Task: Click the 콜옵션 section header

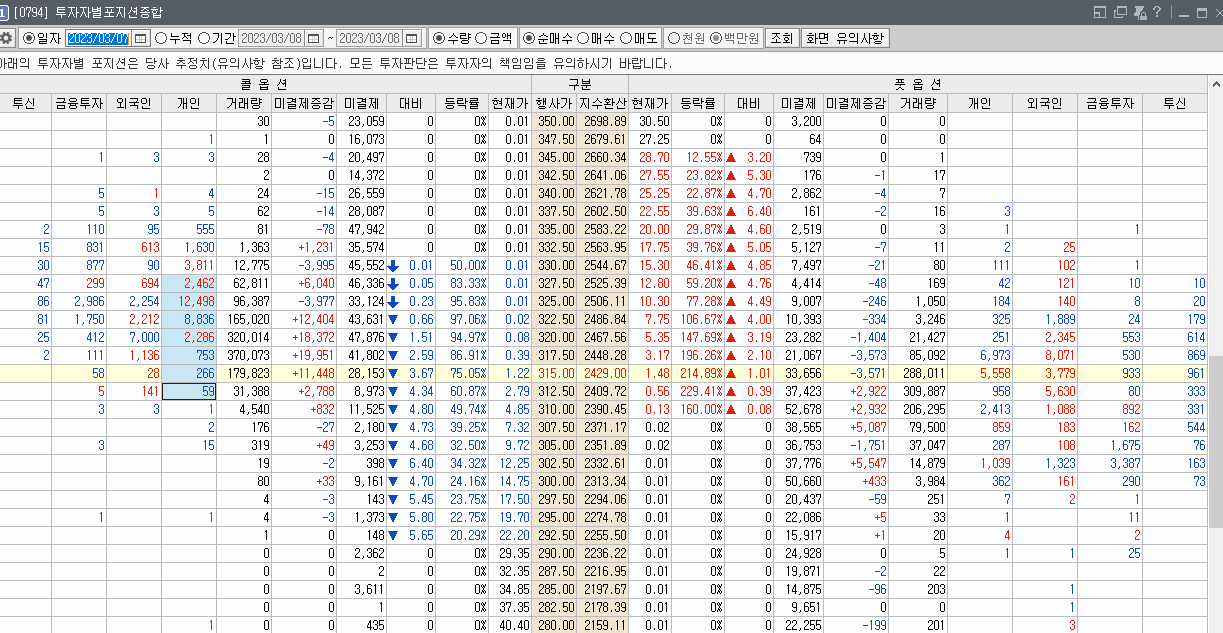Action: (265, 85)
